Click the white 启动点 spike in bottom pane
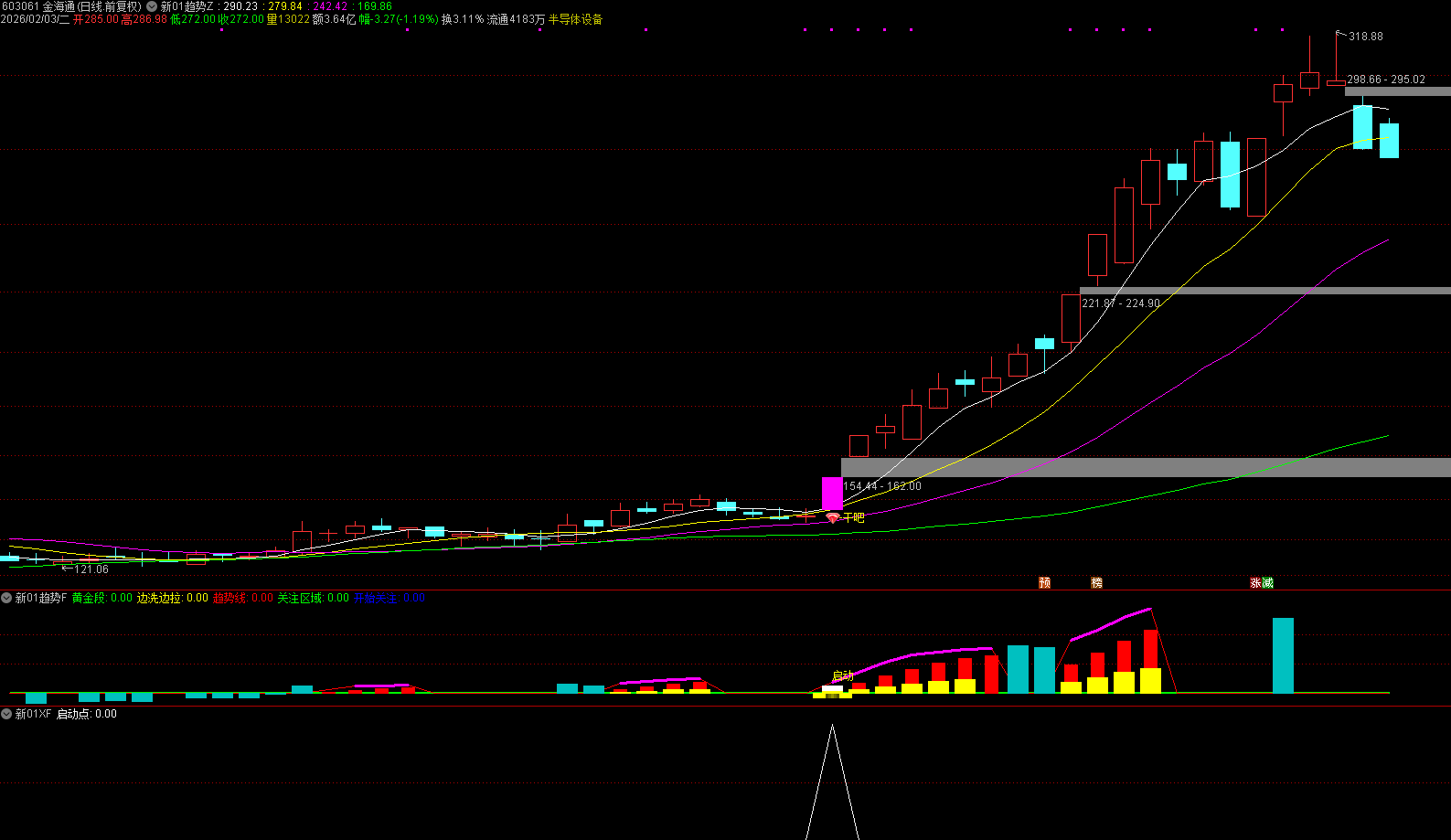This screenshot has width=1451, height=840. pyautogui.click(x=832, y=782)
